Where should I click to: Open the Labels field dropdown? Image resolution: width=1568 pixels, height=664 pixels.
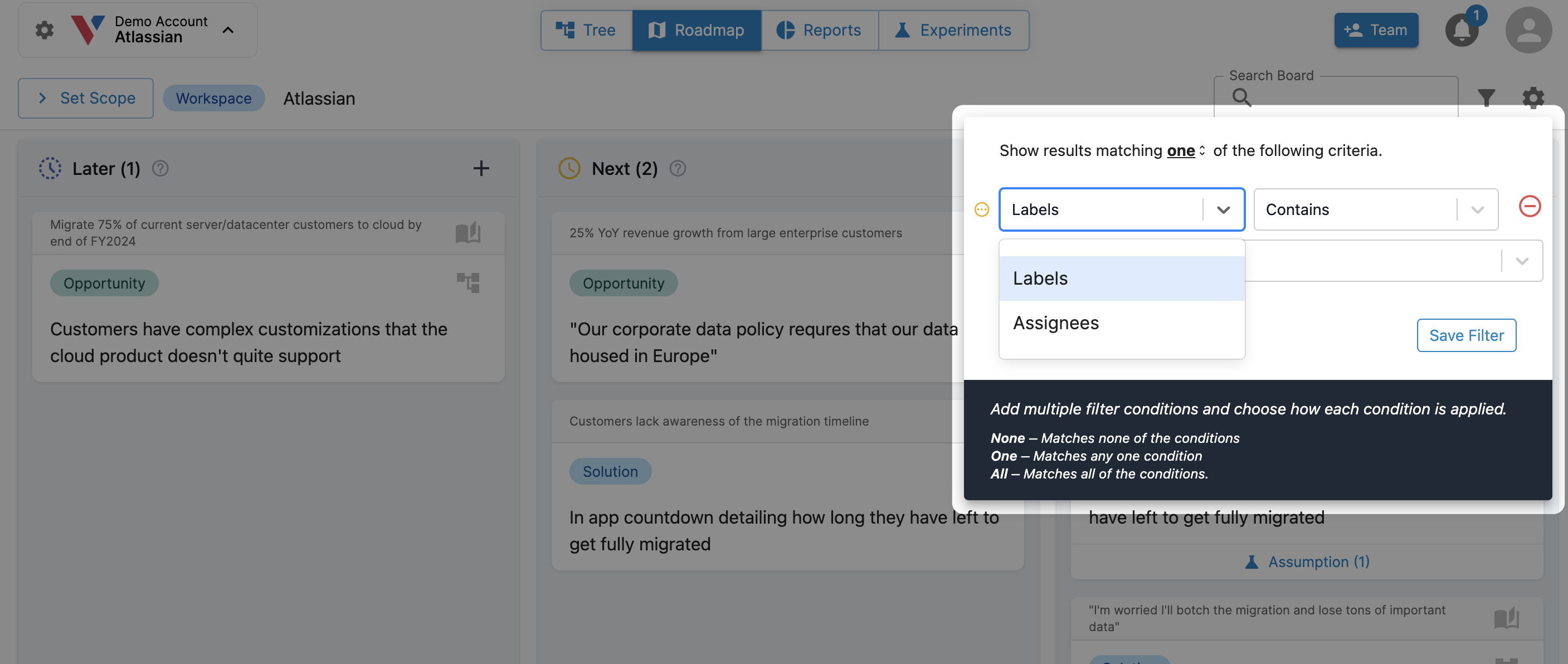1121,209
